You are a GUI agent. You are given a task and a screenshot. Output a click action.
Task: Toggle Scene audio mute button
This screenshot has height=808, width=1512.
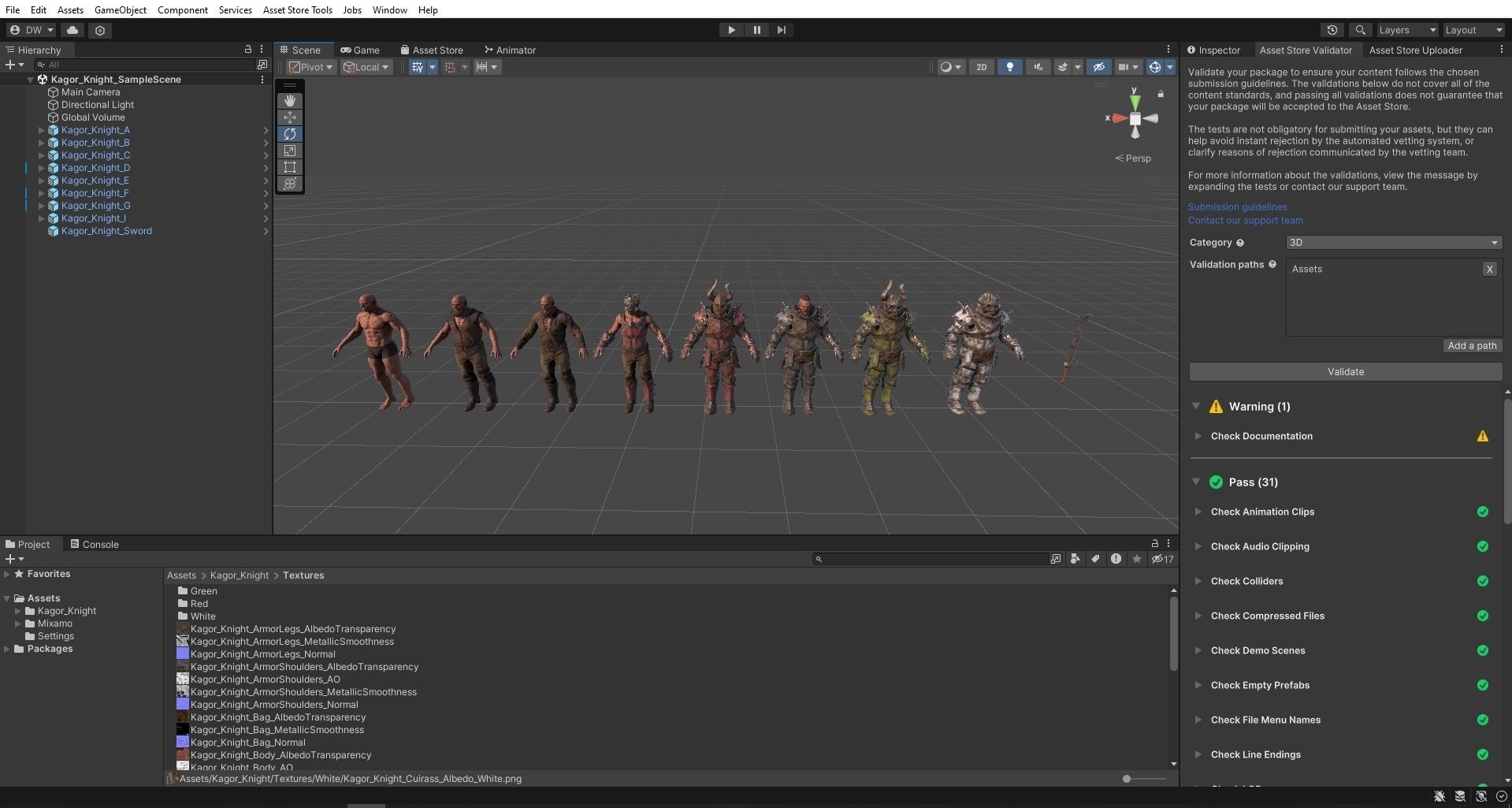click(1038, 67)
